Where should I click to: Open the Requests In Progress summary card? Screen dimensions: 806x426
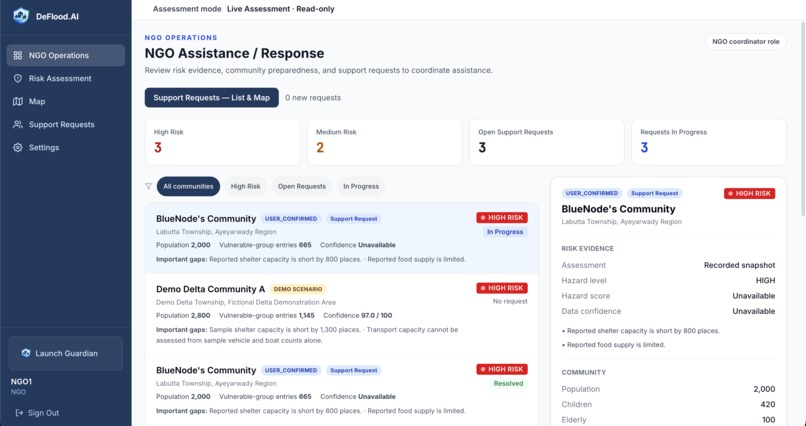pos(709,142)
